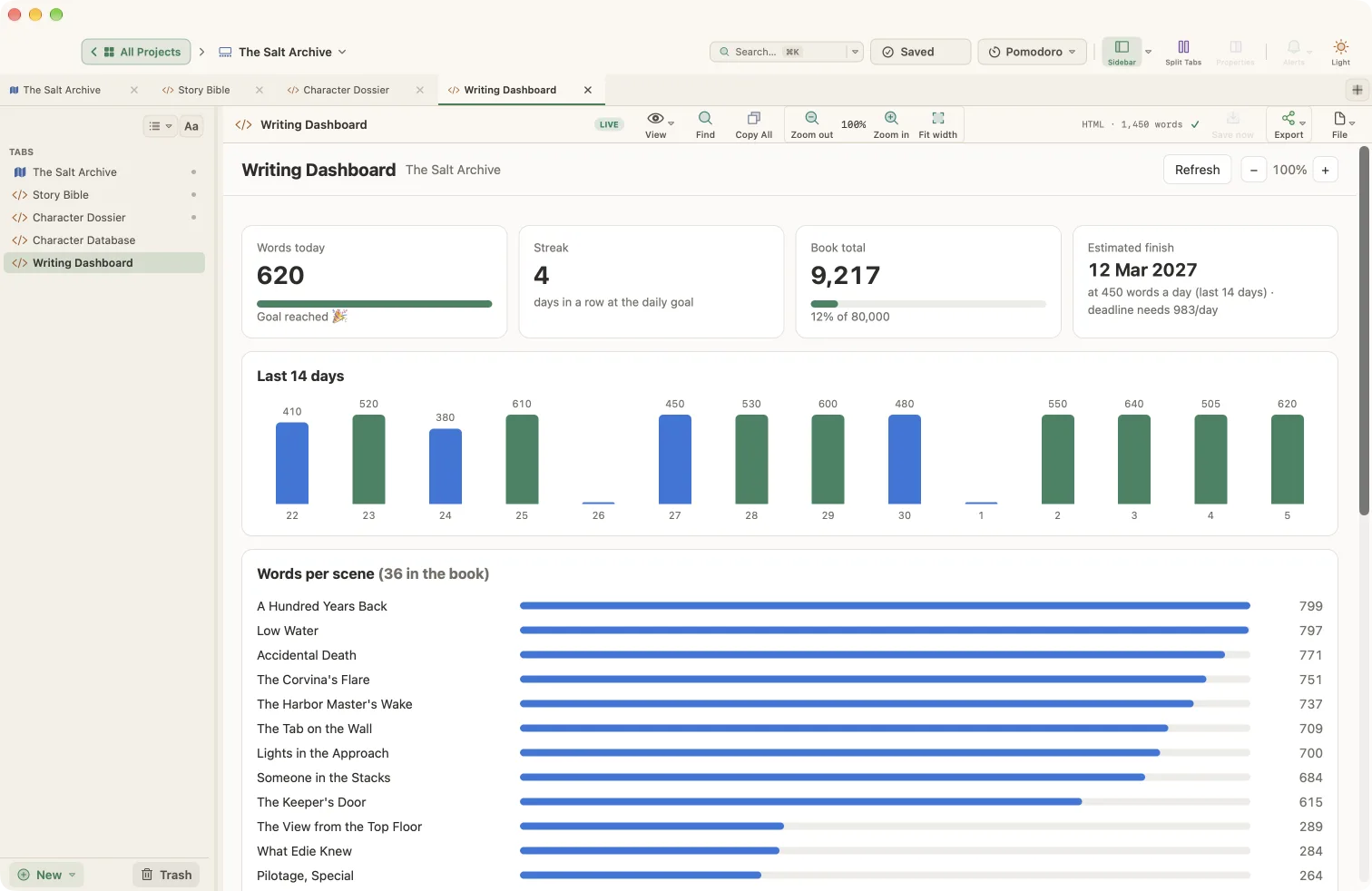
Task: Click the add new tab plus icon
Action: [x=1357, y=90]
